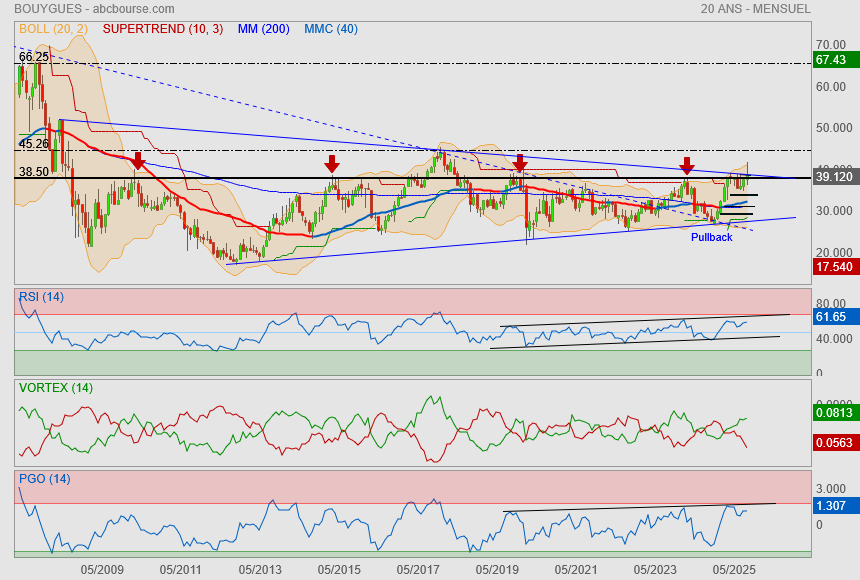Viewport: 860px width, 580px height.
Task: Select the 39.120 current price tag
Action: point(834,176)
